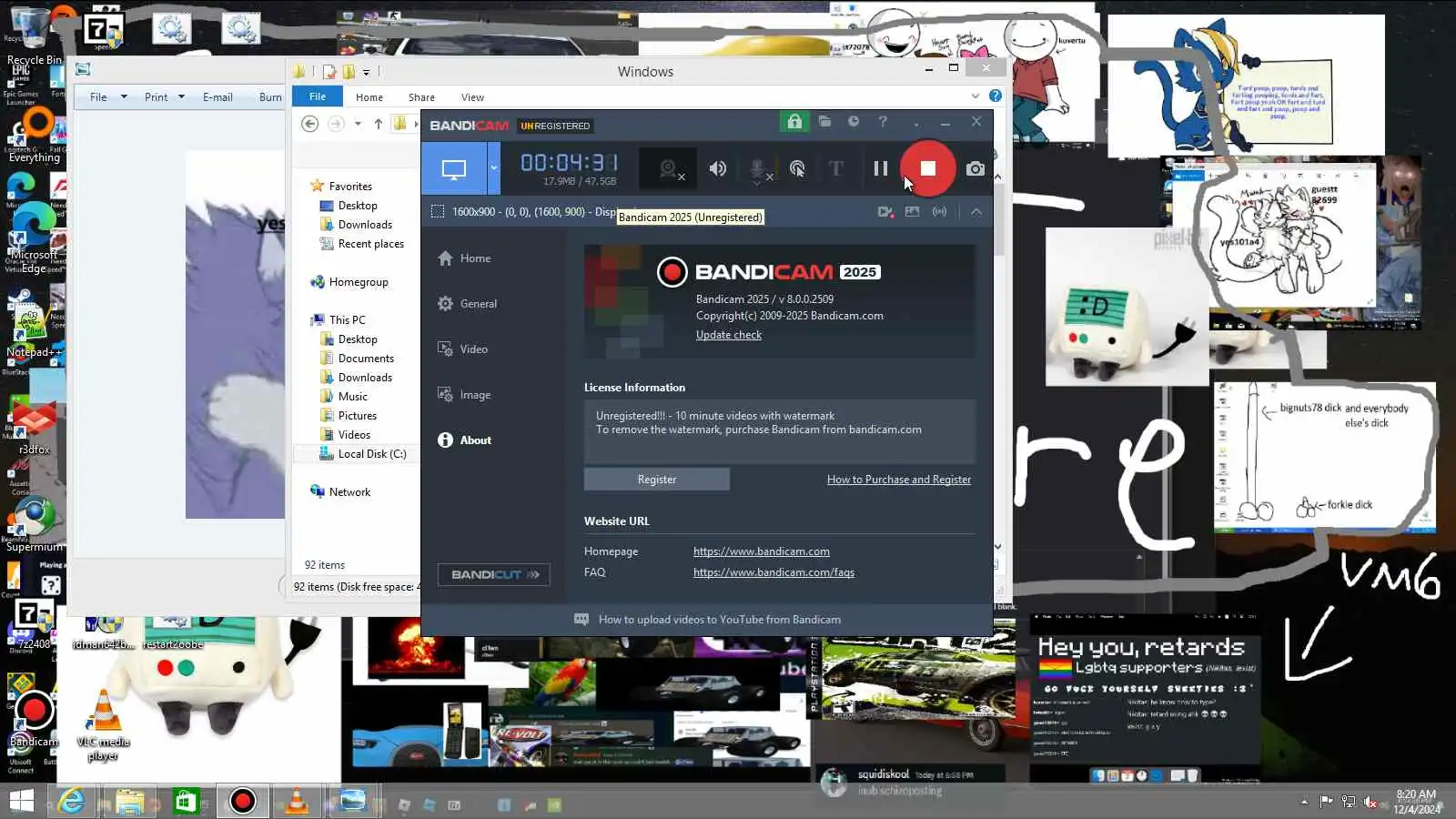This screenshot has height=819, width=1456.
Task: Click the Update check link
Action: [729, 335]
